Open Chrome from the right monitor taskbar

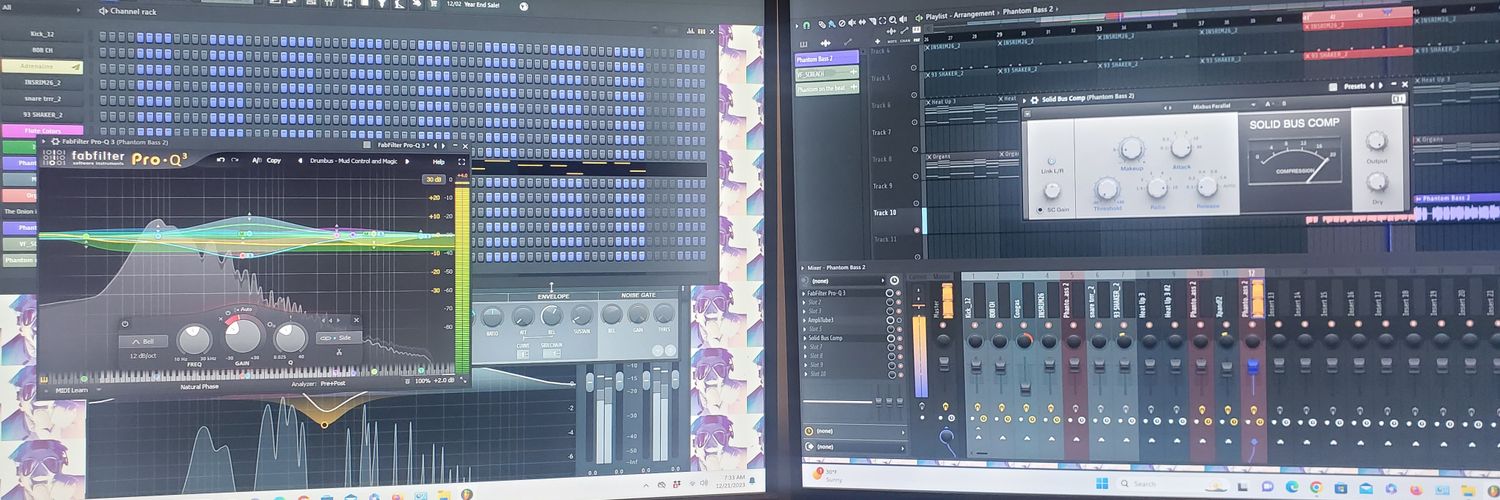[x=1316, y=487]
